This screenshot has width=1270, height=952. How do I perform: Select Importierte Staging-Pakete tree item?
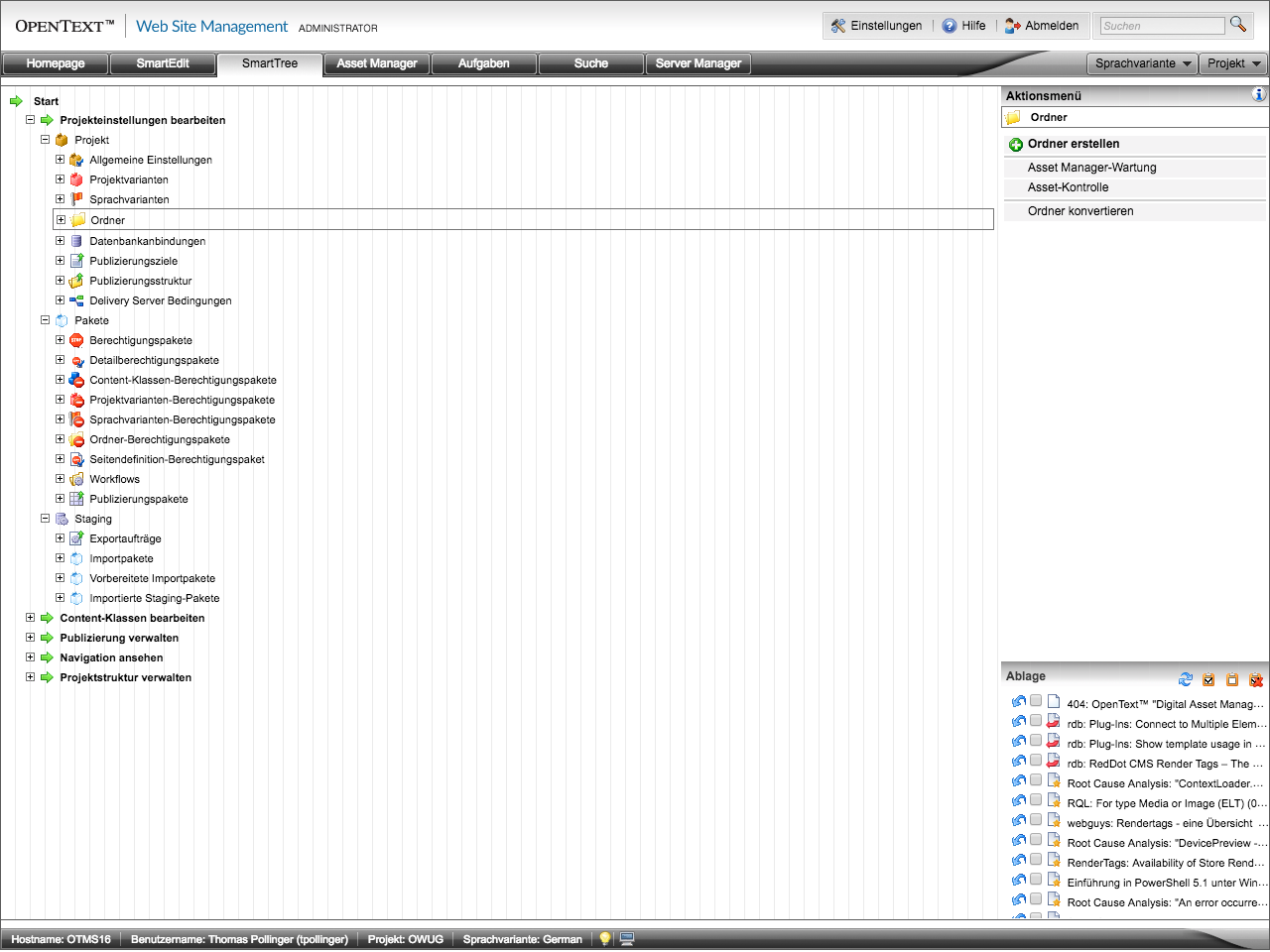[155, 598]
